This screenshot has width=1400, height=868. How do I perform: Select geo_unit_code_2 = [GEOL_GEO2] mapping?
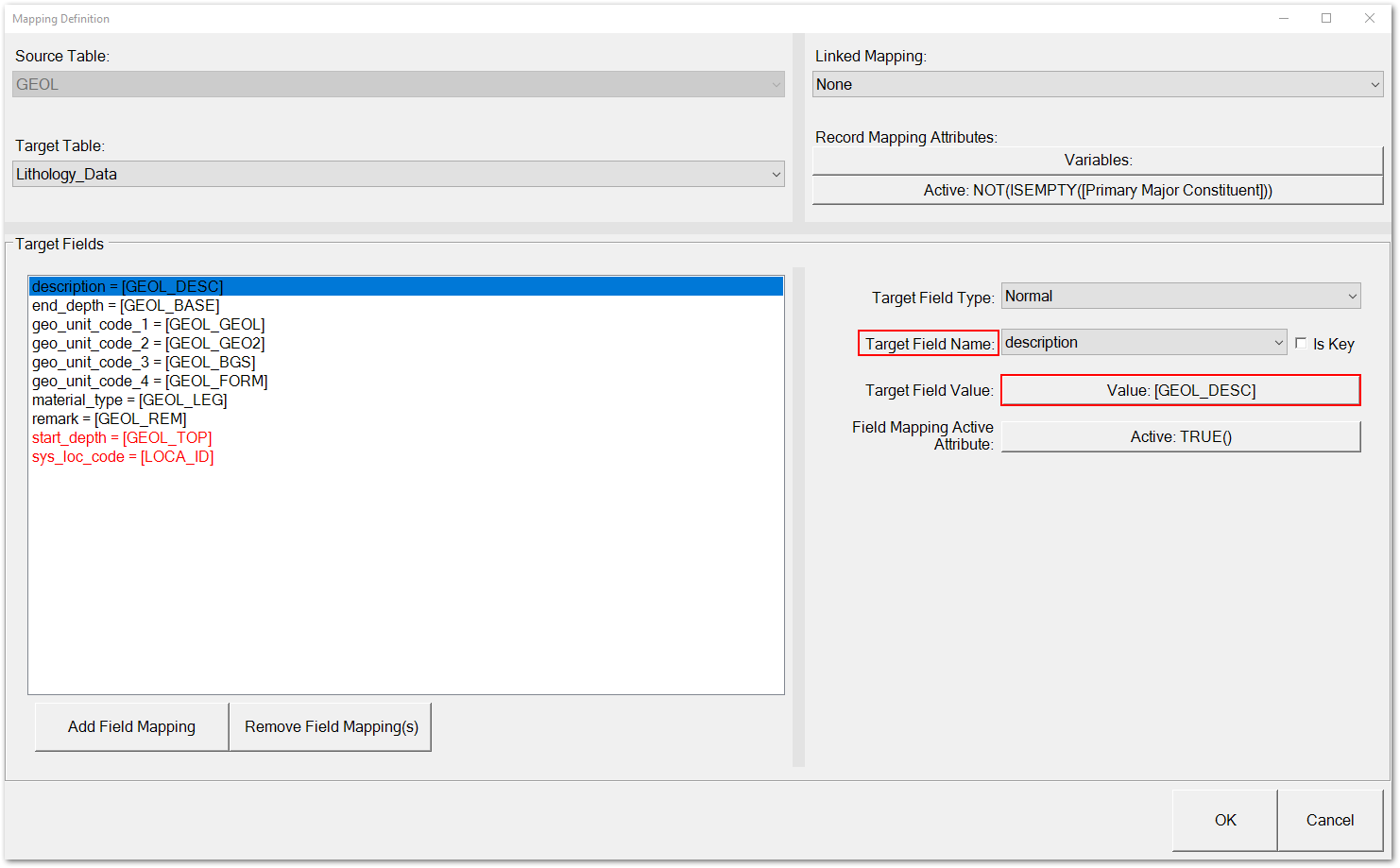[406, 343]
